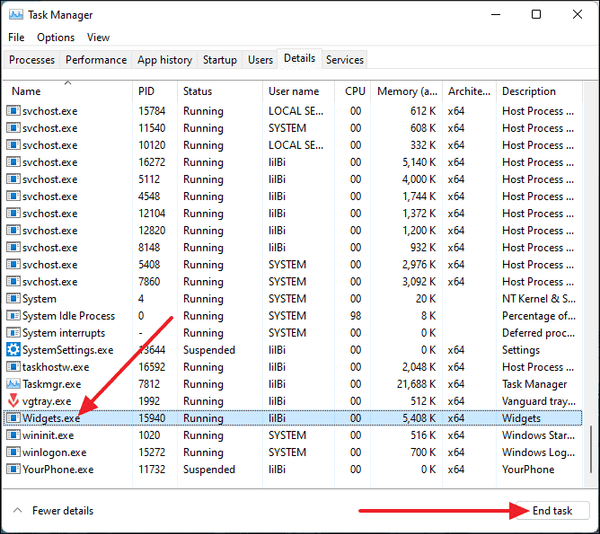Click icon of svchost.exe PID 11540
Image resolution: width=600 pixels, height=534 pixels.
[13, 128]
